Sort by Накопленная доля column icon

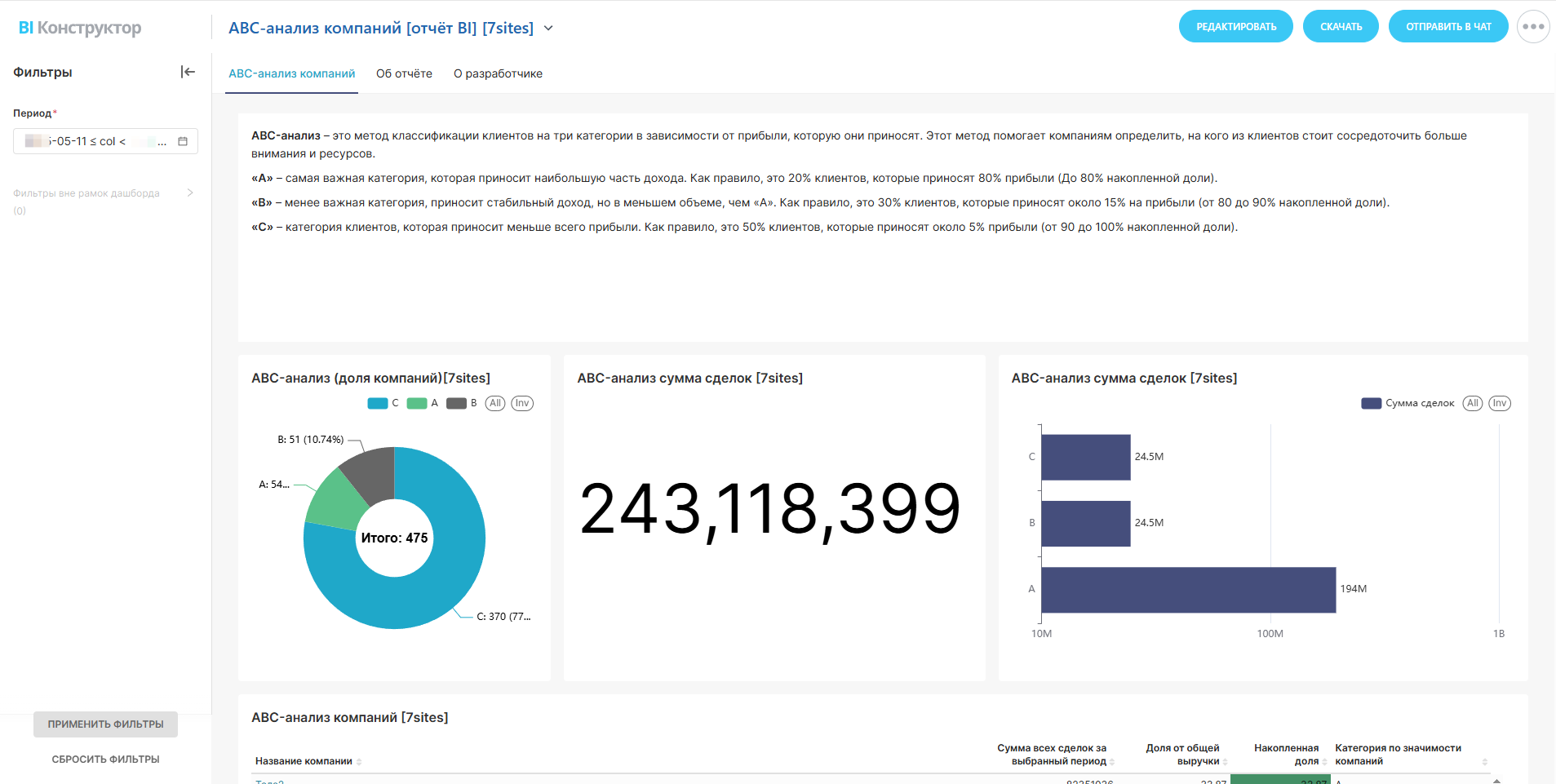[1324, 762]
